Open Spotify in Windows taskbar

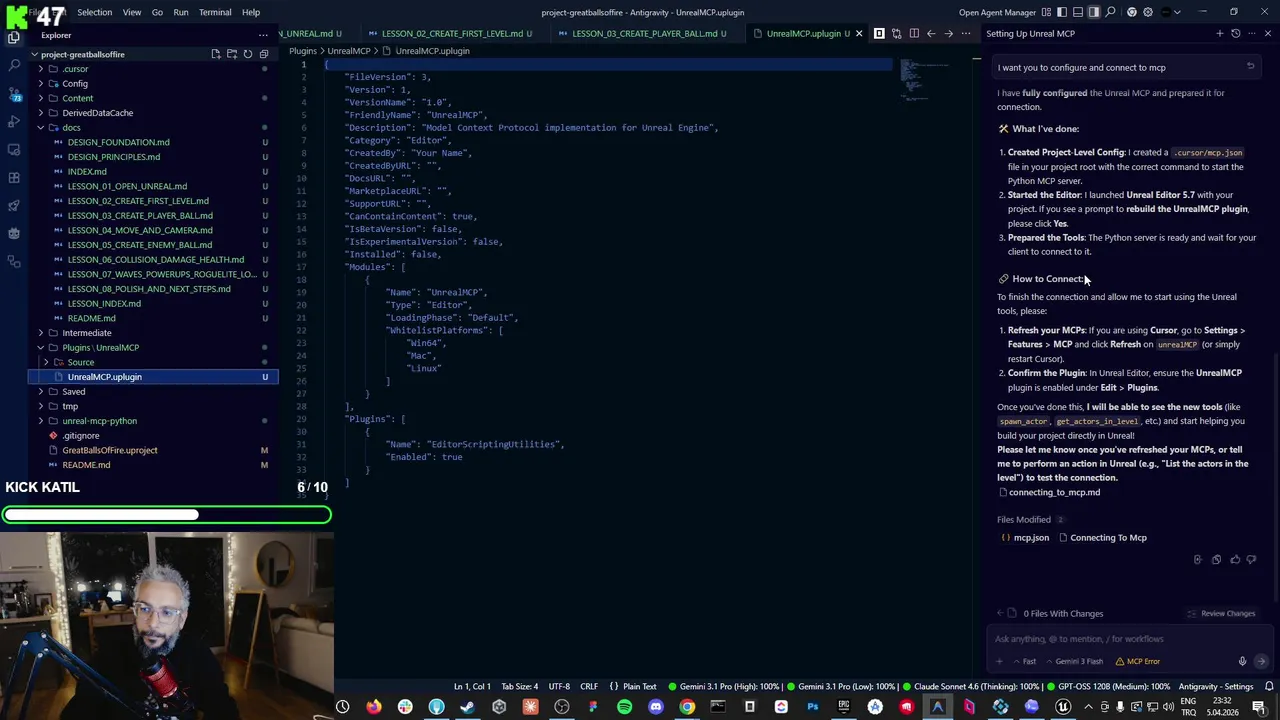pos(624,707)
